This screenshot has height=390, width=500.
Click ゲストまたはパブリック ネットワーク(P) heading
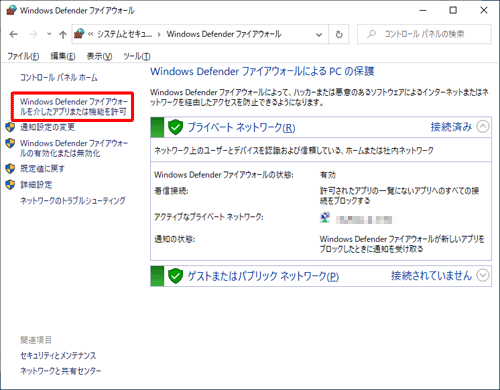tap(263, 276)
